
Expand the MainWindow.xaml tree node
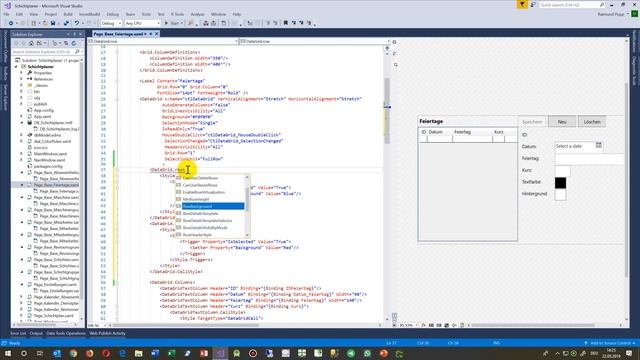[x=22, y=153]
